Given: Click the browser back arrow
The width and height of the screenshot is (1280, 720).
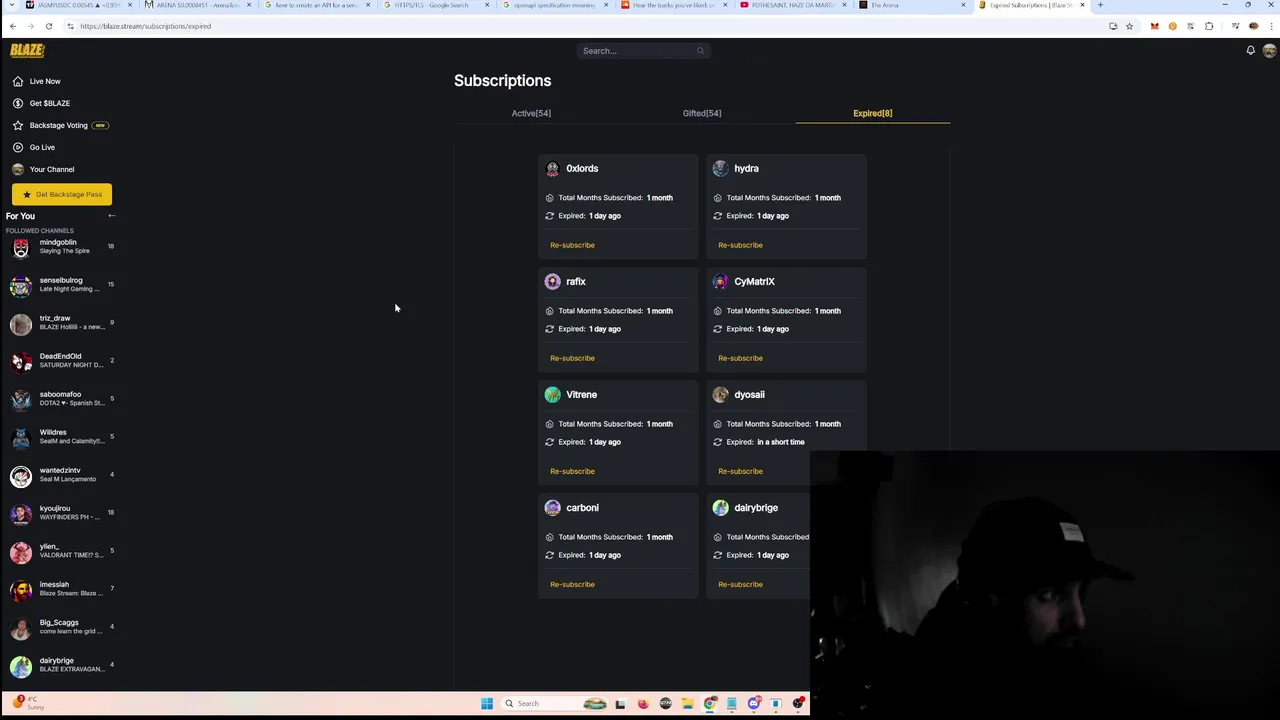Looking at the screenshot, I should 13,26.
